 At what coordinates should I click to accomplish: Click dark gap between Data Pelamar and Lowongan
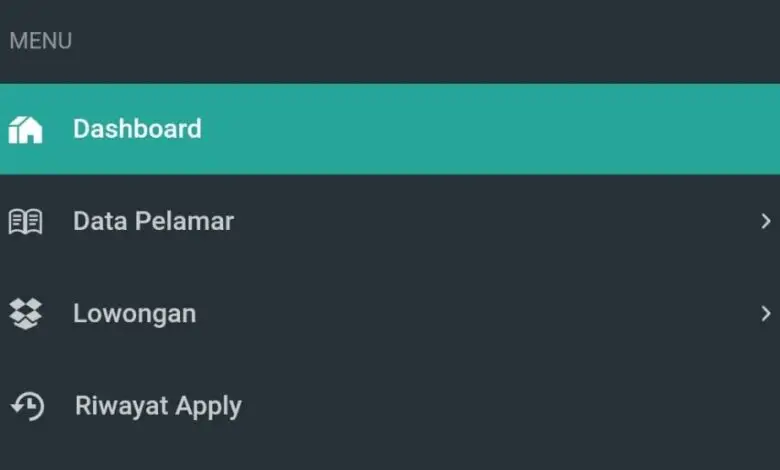tap(390, 268)
